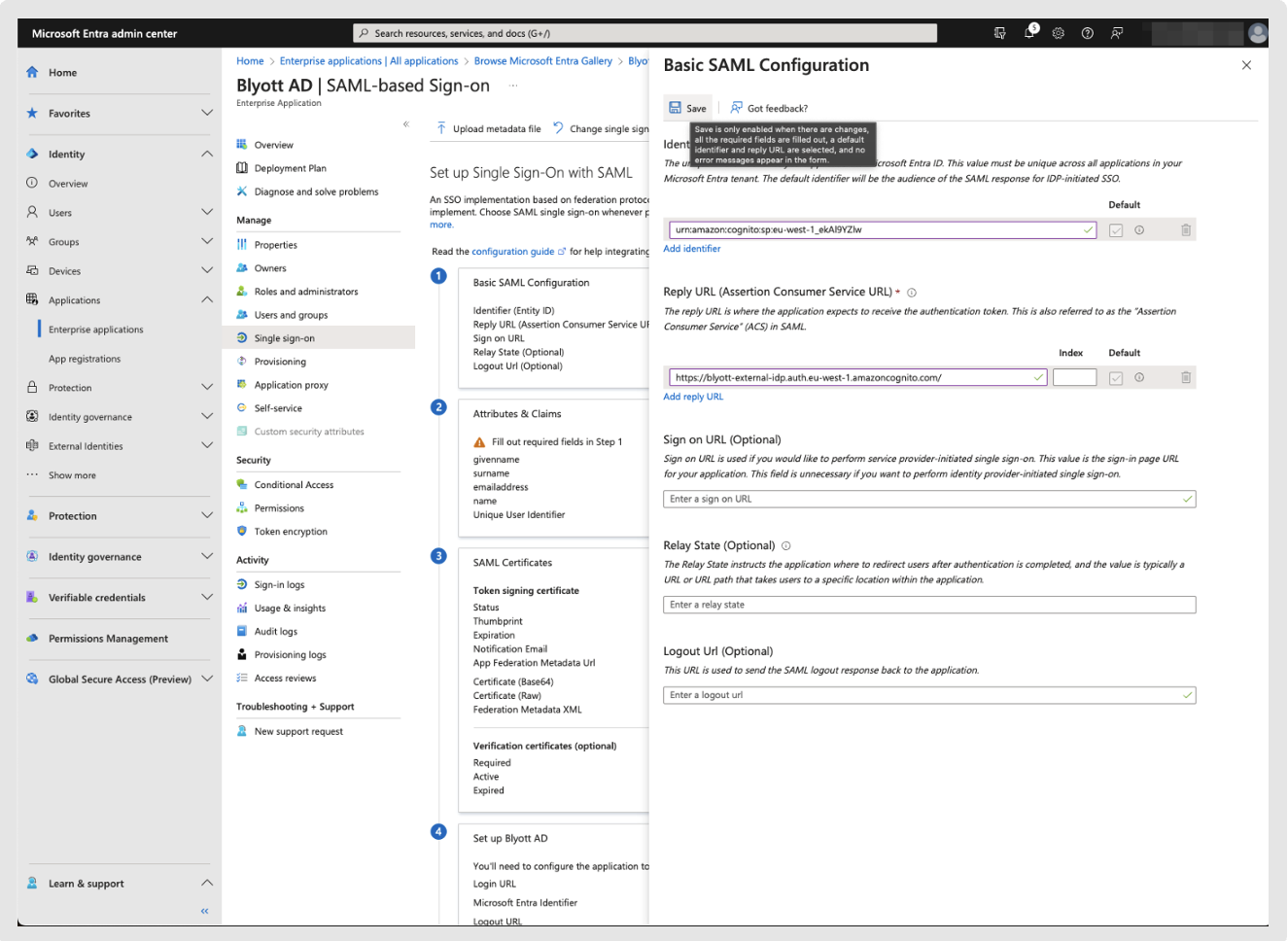Expand the Users section in sidebar
Viewport: 1288px width, 941px height.
point(206,212)
